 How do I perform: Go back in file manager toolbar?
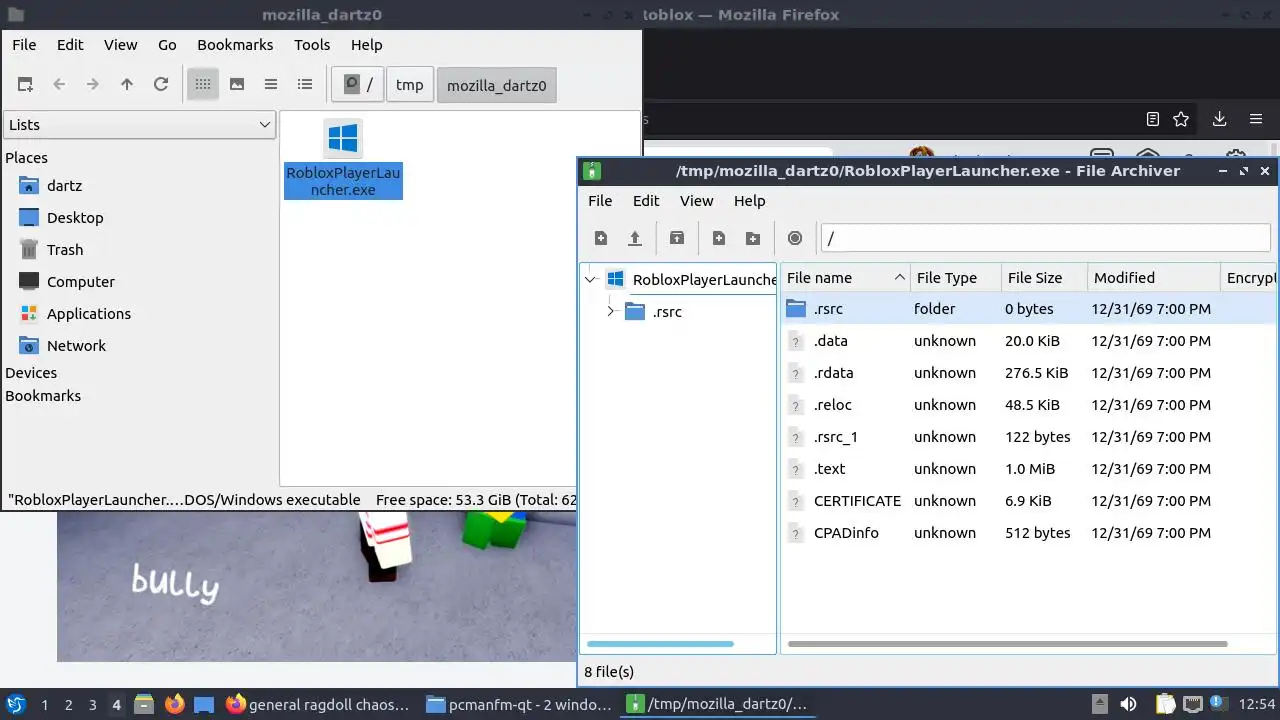[x=59, y=85]
